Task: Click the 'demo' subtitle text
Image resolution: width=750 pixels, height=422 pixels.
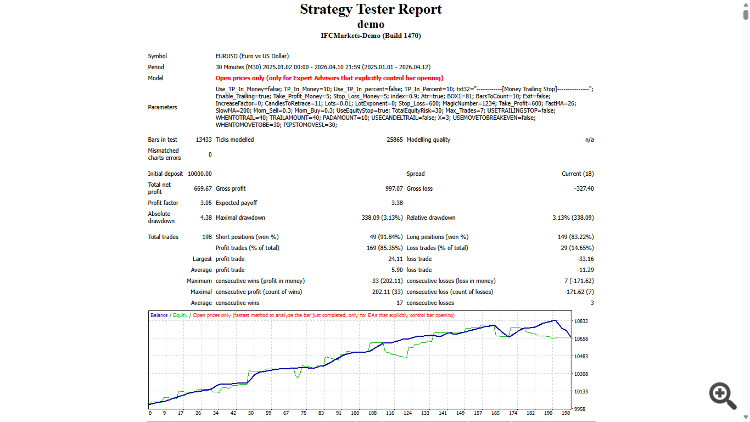Action: click(x=371, y=24)
